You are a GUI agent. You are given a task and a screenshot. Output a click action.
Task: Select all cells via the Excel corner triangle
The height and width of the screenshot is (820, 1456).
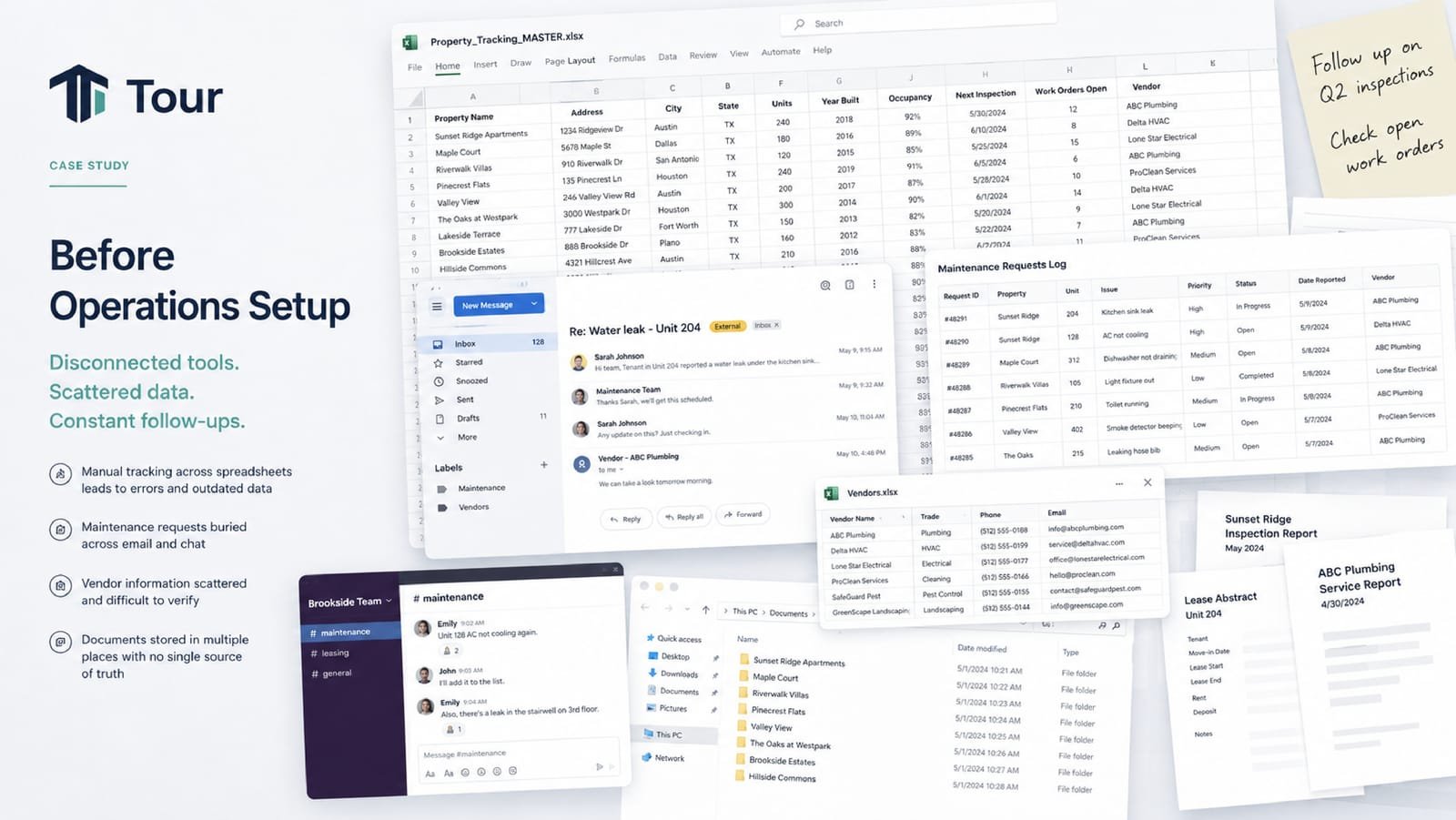pyautogui.click(x=417, y=99)
